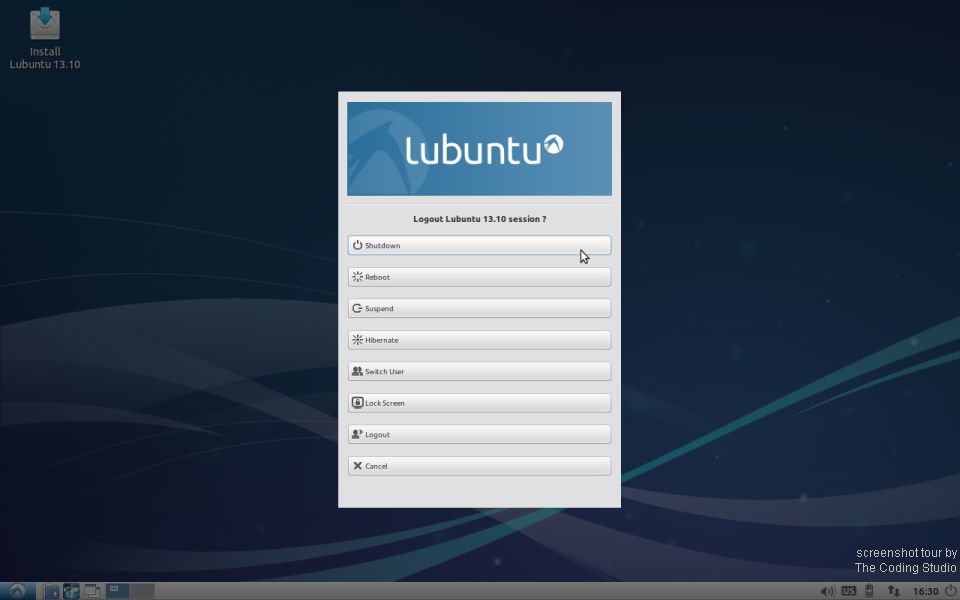Launch the web browser from the taskbar

[72, 591]
